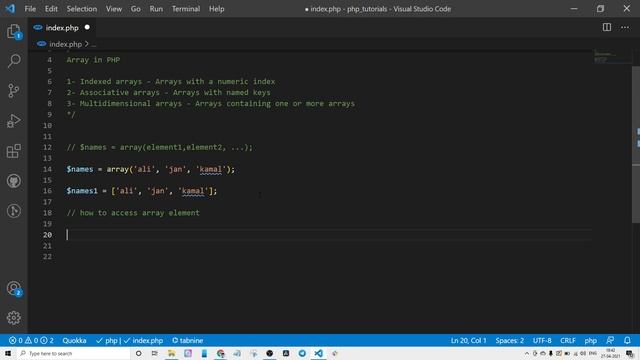
Task: Open Task View on the taskbar
Action: coord(155,353)
